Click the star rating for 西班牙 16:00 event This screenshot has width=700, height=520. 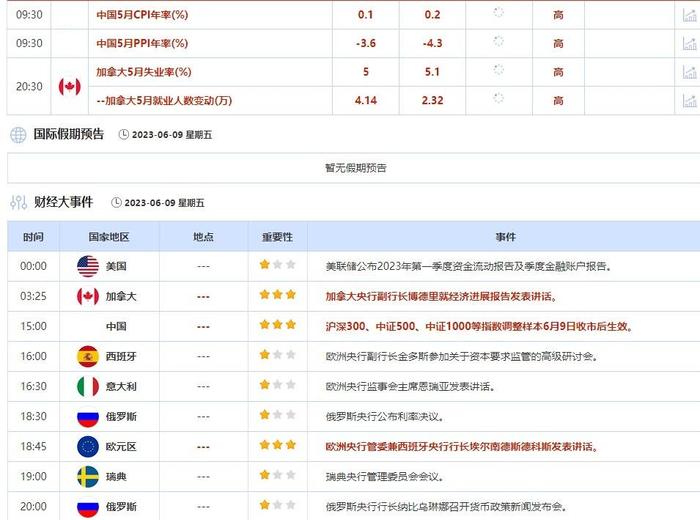[x=278, y=355]
